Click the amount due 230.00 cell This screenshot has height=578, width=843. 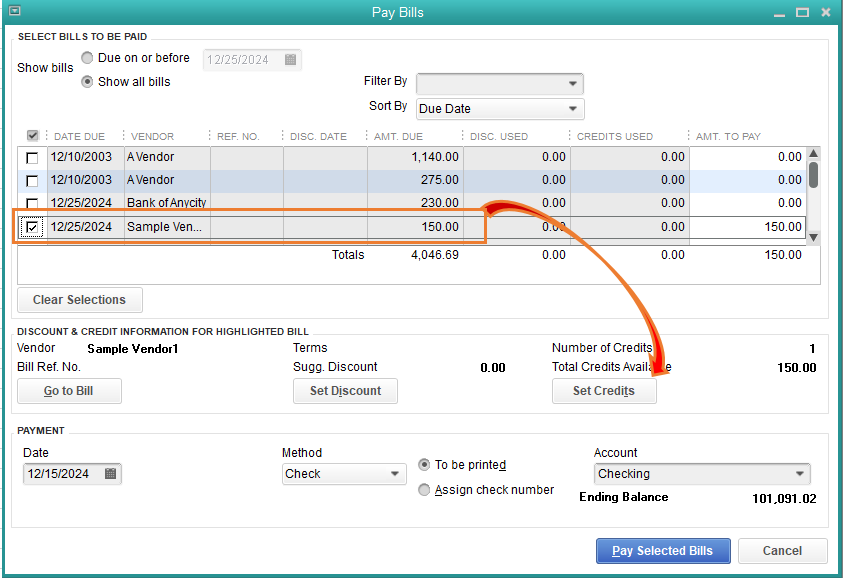pos(415,203)
